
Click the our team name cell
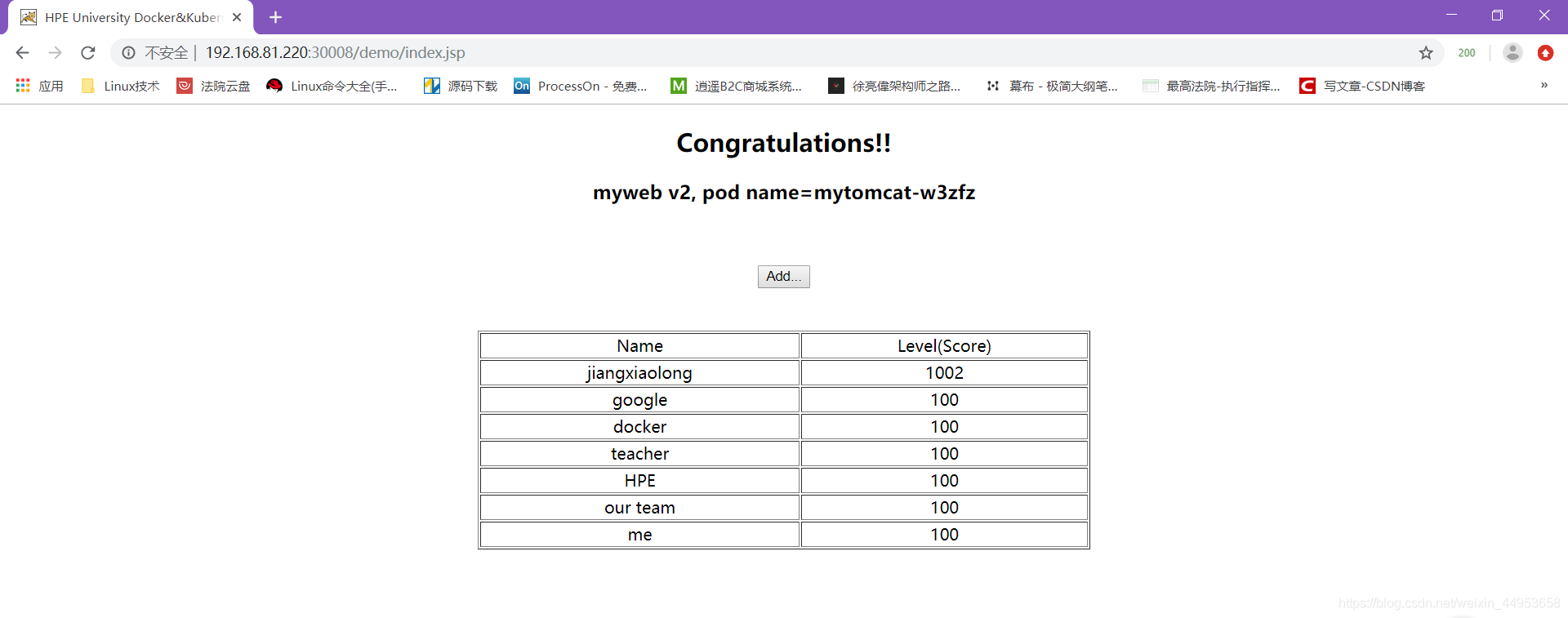[640, 508]
